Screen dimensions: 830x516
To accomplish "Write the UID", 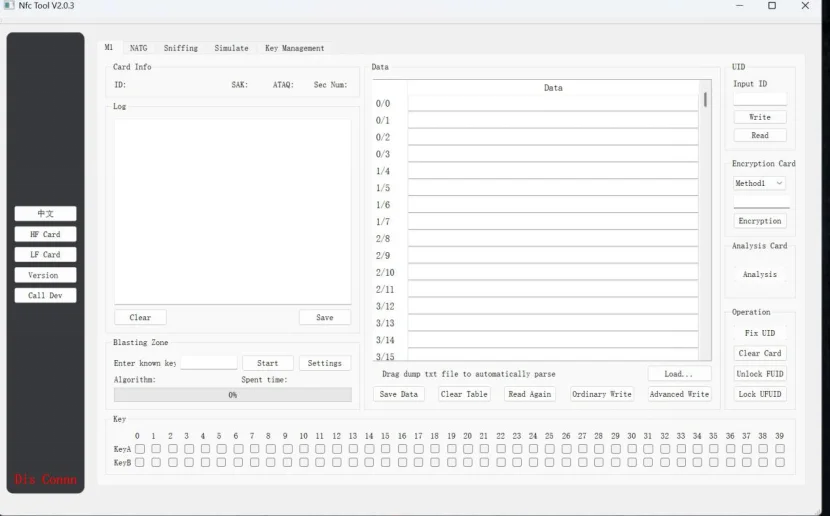I will [760, 117].
